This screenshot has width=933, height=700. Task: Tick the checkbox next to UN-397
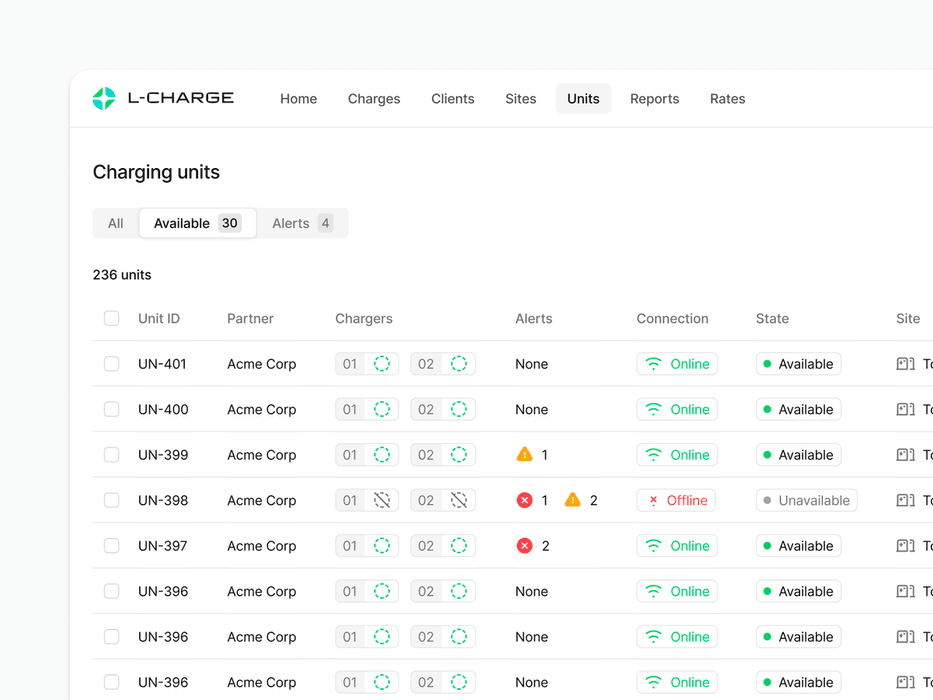coord(112,546)
